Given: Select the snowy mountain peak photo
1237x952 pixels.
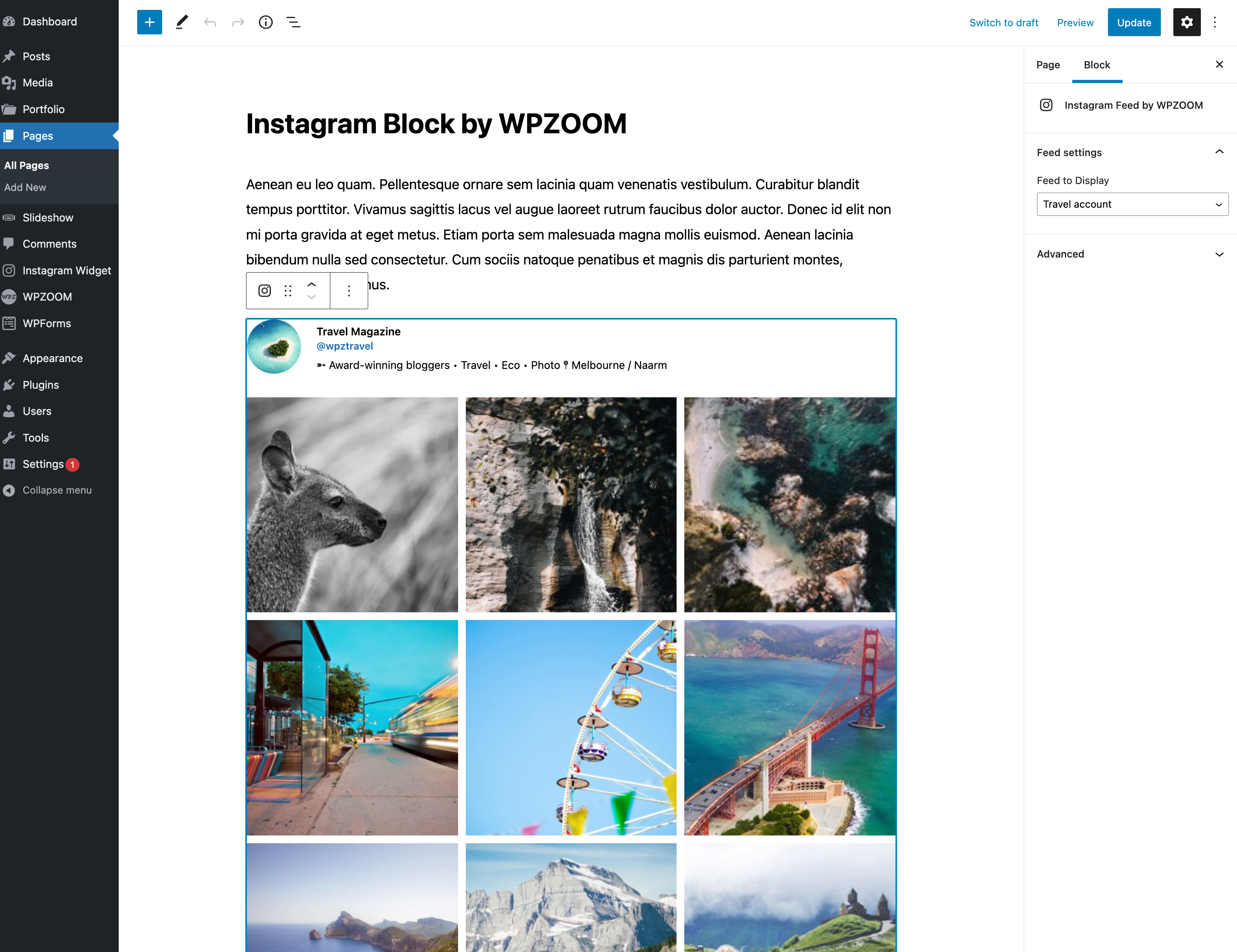Looking at the screenshot, I should click(571, 898).
